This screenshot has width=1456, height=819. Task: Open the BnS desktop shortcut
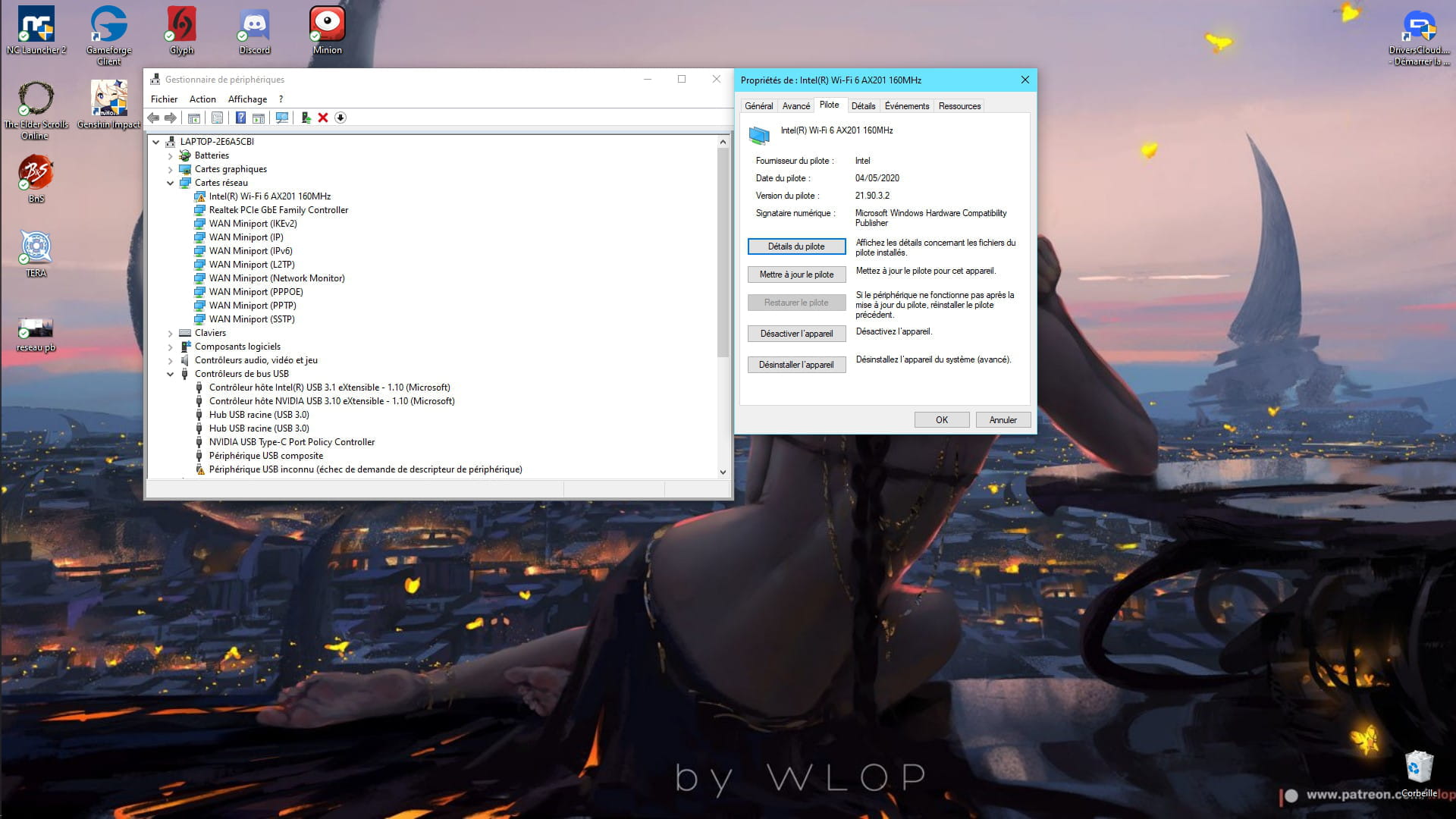[x=36, y=179]
